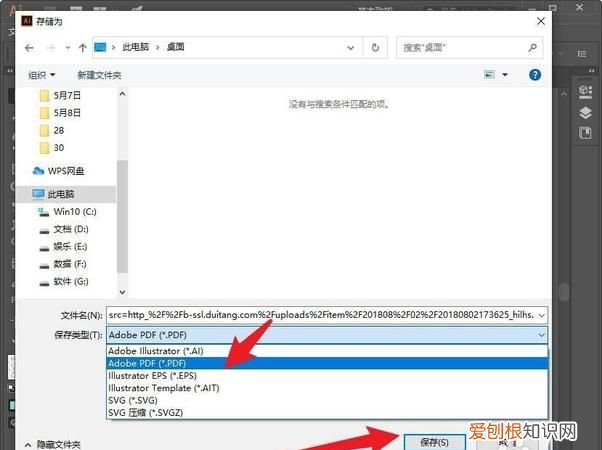
Task: Open Win10 (C:) drive
Action: pyautogui.click(x=67, y=212)
